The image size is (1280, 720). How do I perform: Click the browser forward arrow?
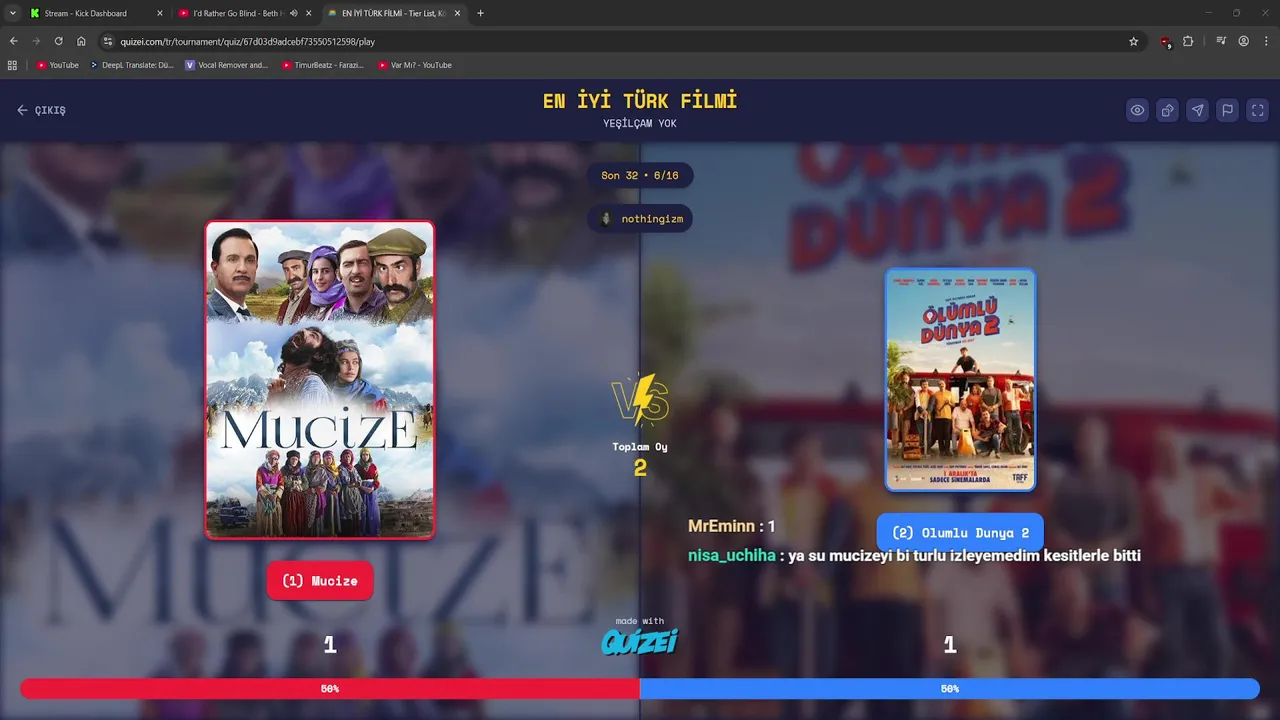coord(36,41)
